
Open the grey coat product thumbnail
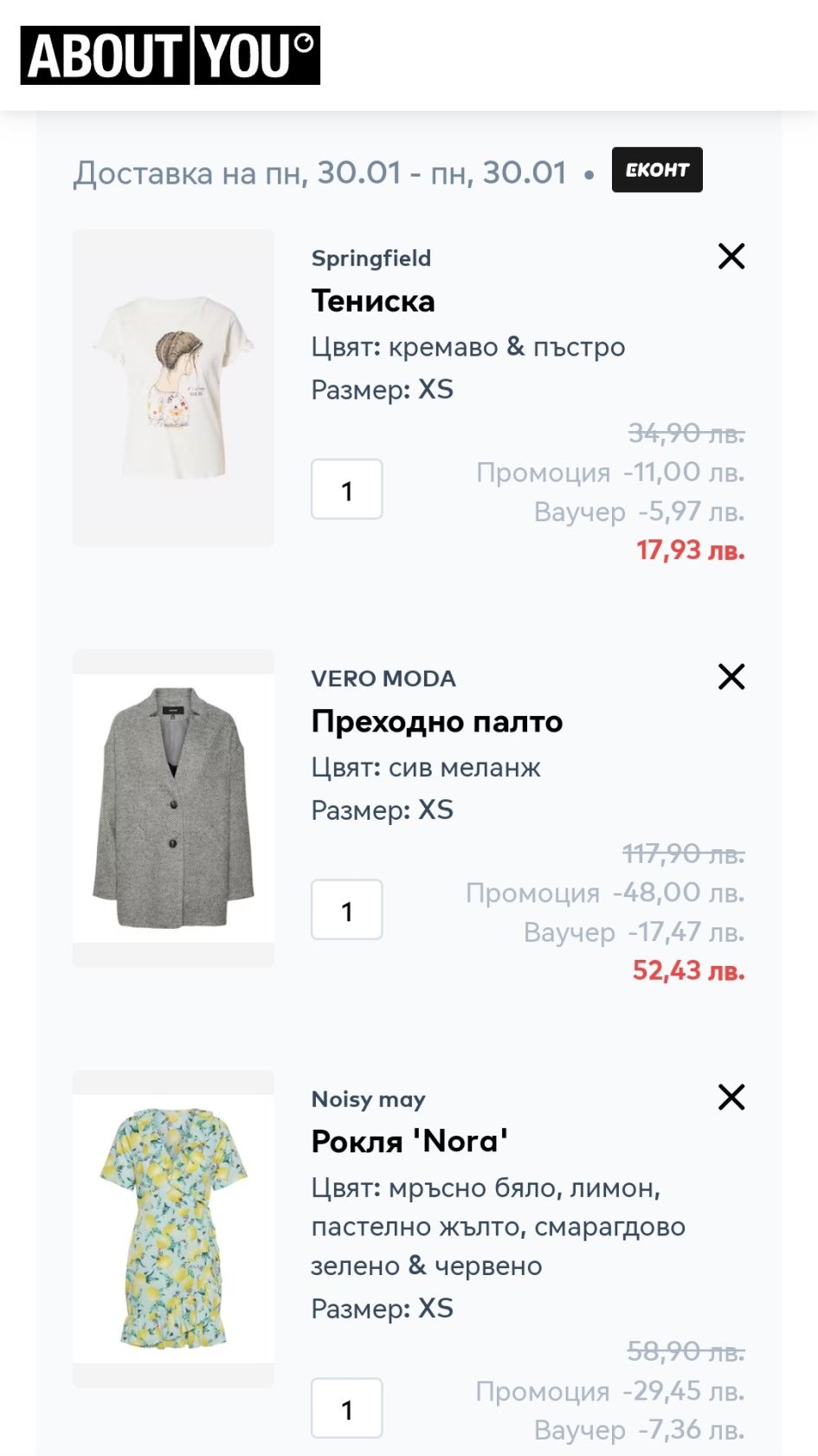coord(173,808)
